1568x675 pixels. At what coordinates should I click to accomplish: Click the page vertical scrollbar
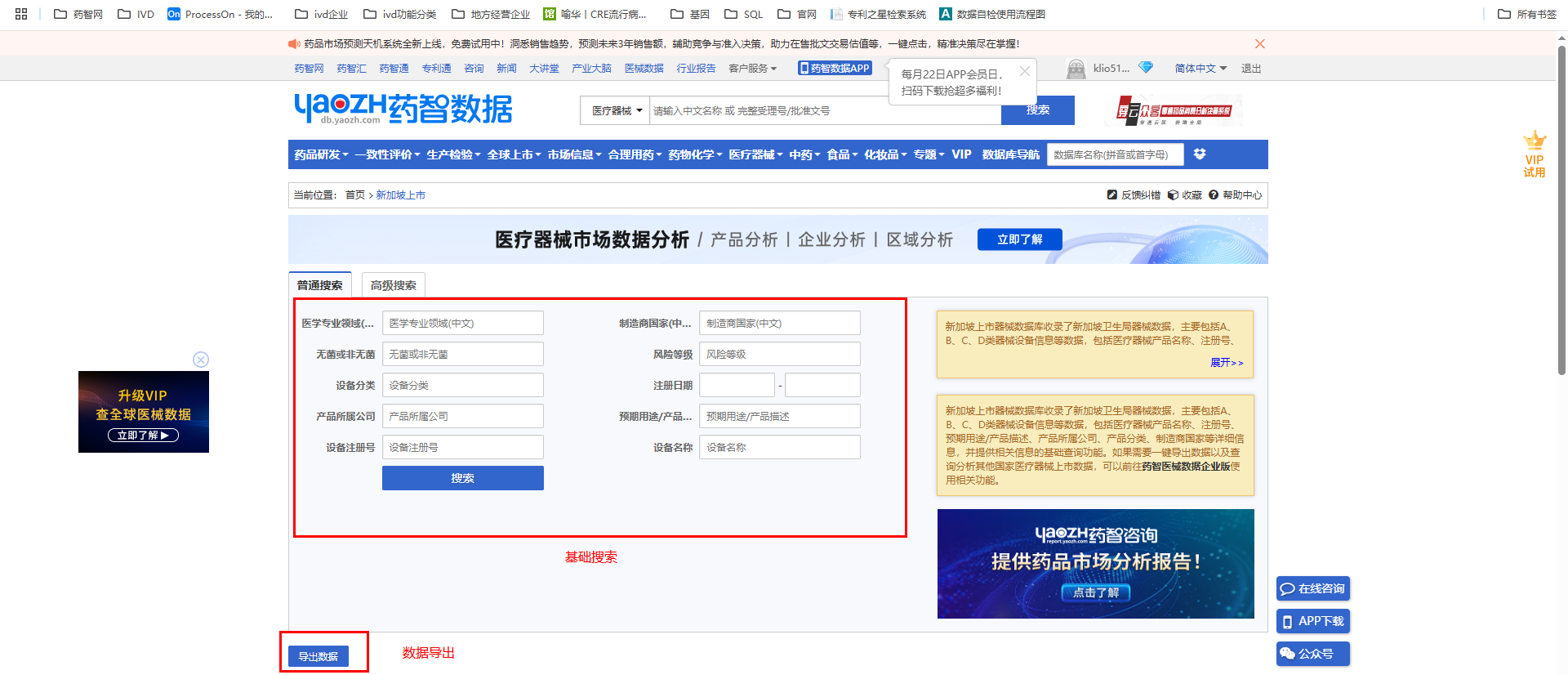[x=1561, y=211]
